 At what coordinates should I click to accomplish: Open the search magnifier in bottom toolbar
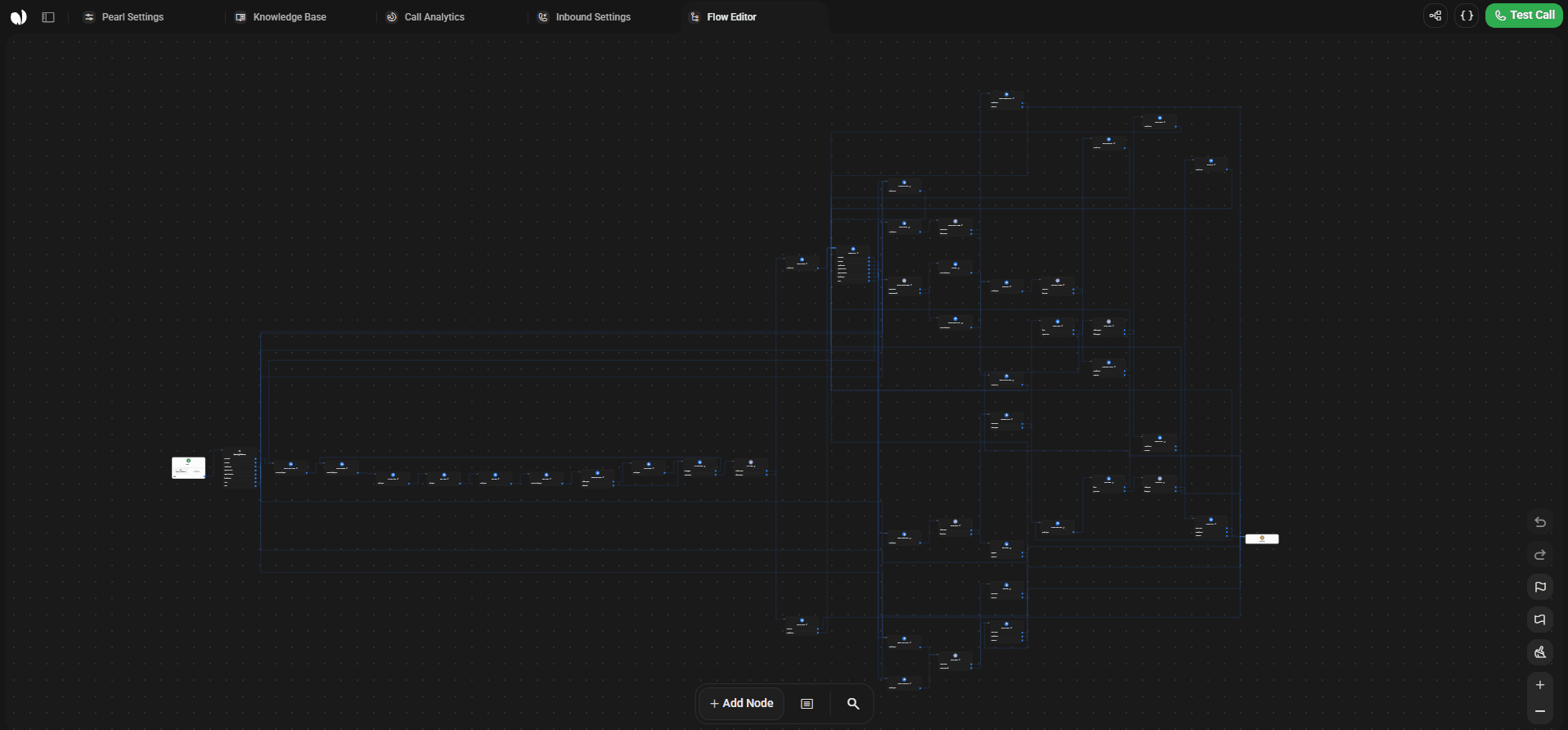click(853, 704)
